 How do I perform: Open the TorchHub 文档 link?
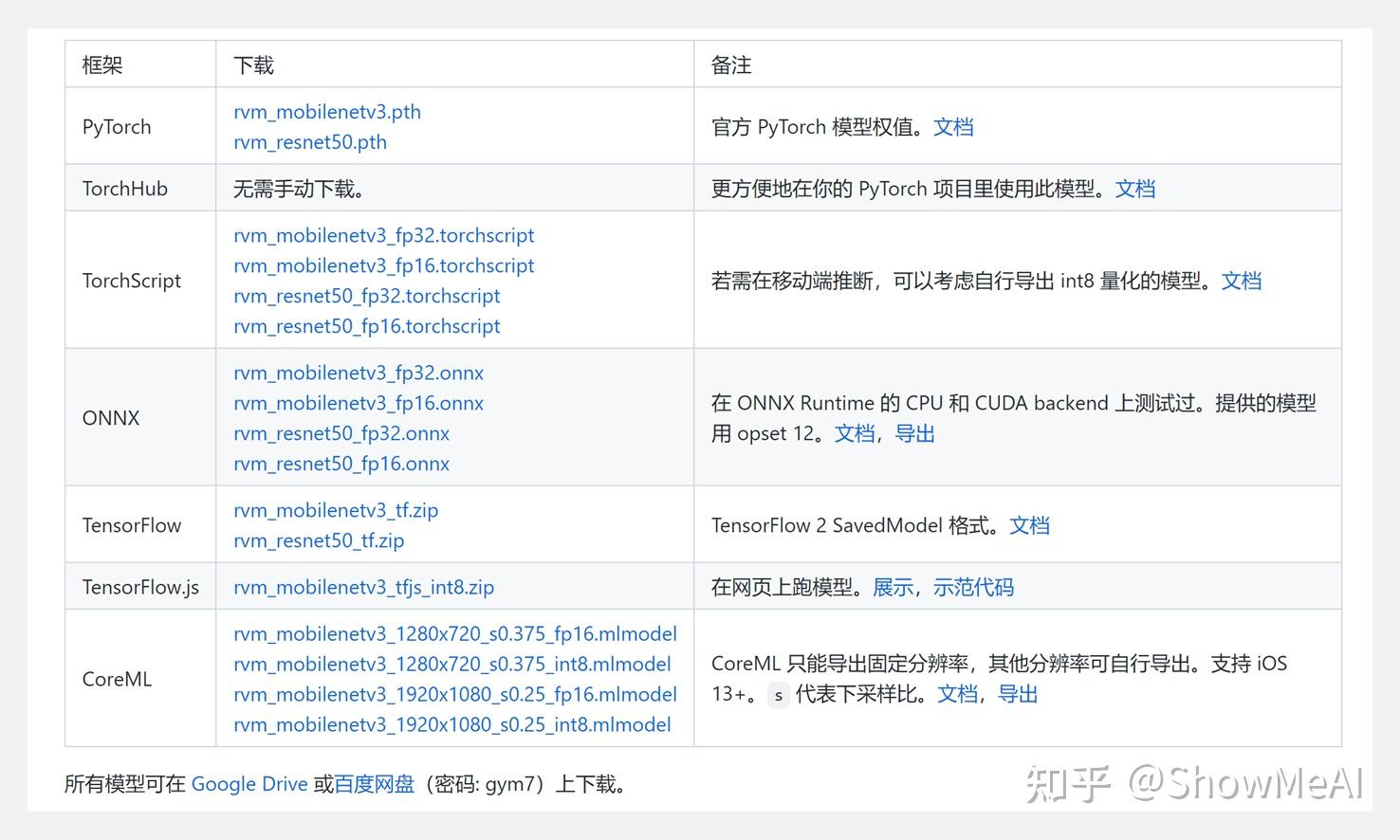[1135, 188]
